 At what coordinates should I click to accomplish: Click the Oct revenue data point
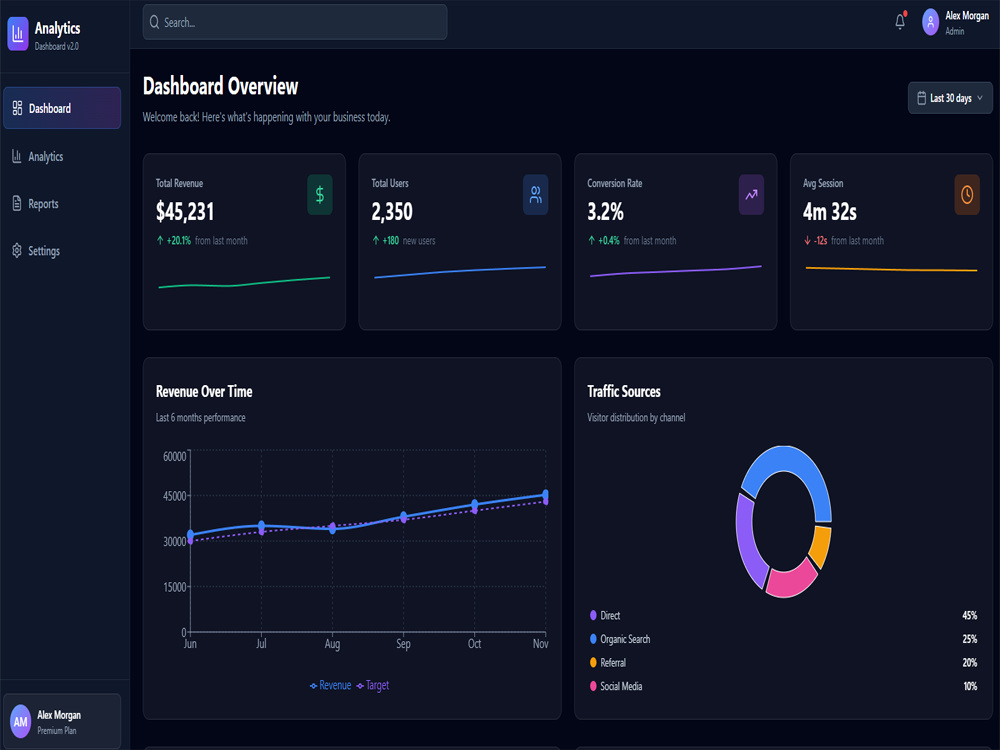474,504
